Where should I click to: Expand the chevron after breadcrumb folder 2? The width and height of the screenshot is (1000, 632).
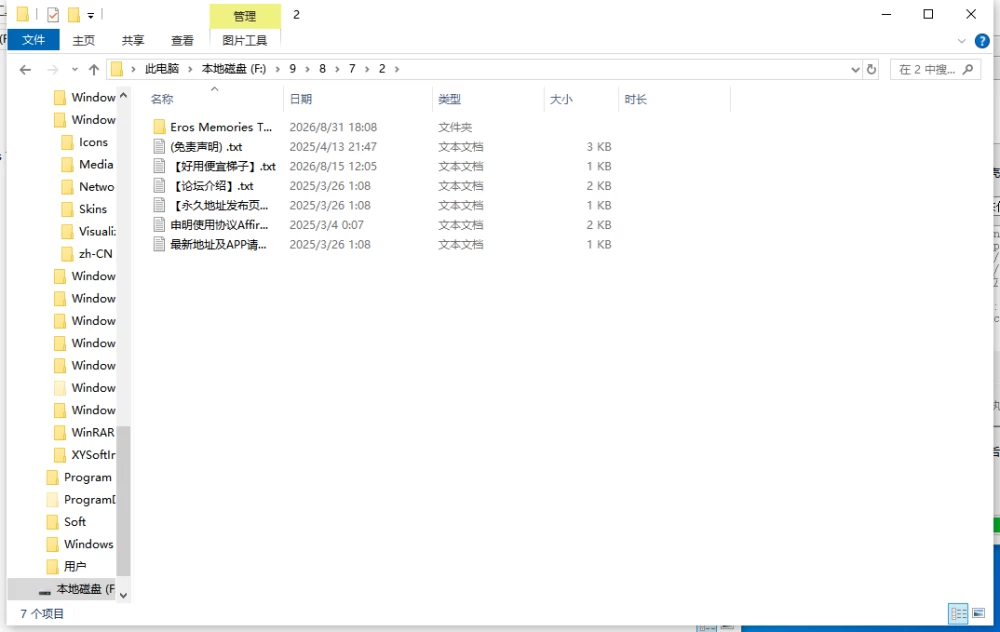click(x=397, y=69)
